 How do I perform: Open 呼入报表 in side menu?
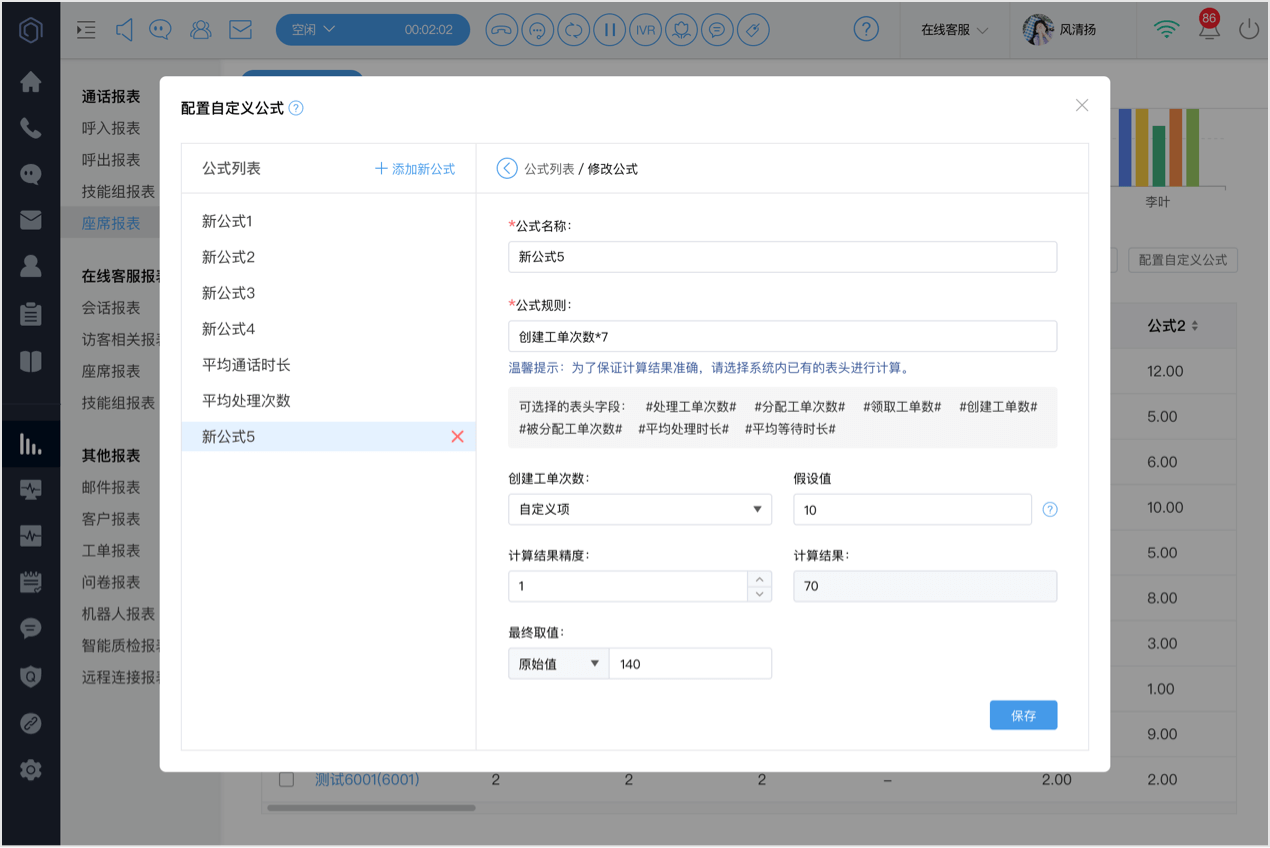click(111, 128)
